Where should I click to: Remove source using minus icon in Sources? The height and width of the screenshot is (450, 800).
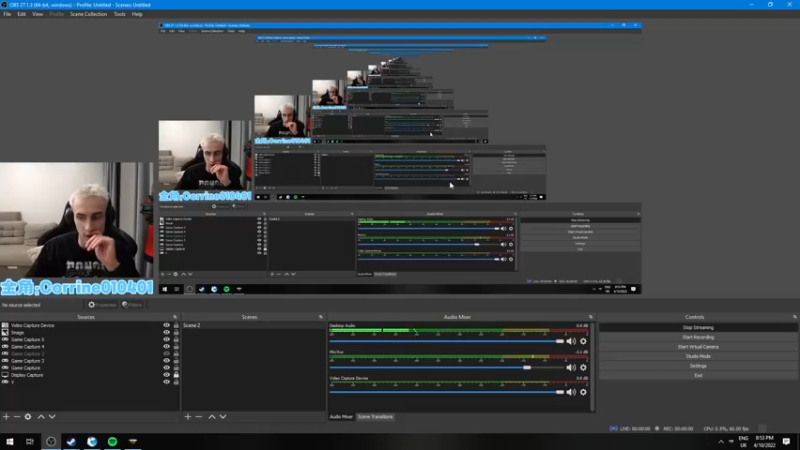(17, 416)
